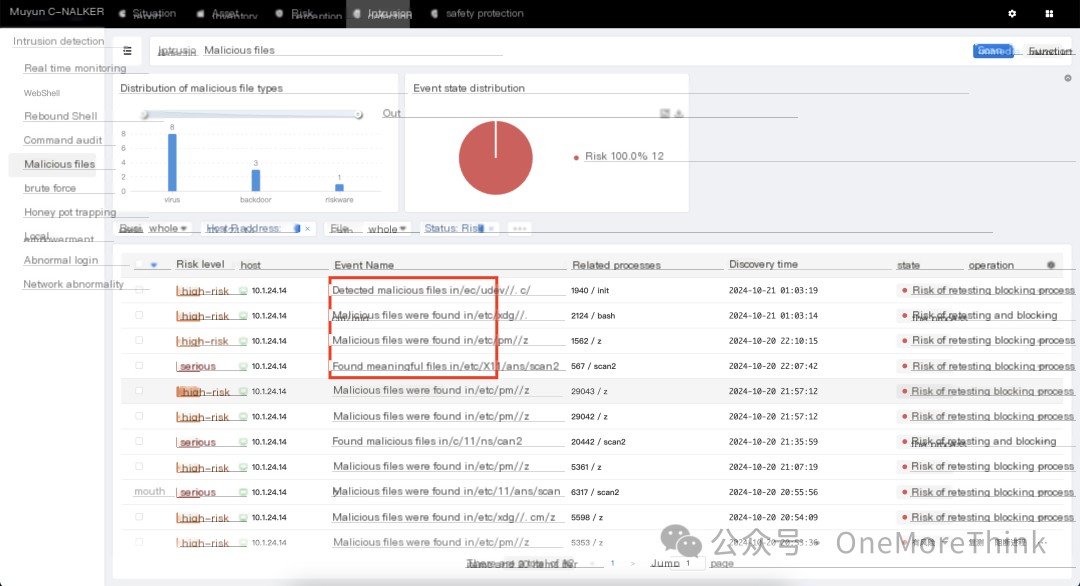Click host icon in the 2124 / bash row
The height and width of the screenshot is (586, 1080).
[243, 315]
